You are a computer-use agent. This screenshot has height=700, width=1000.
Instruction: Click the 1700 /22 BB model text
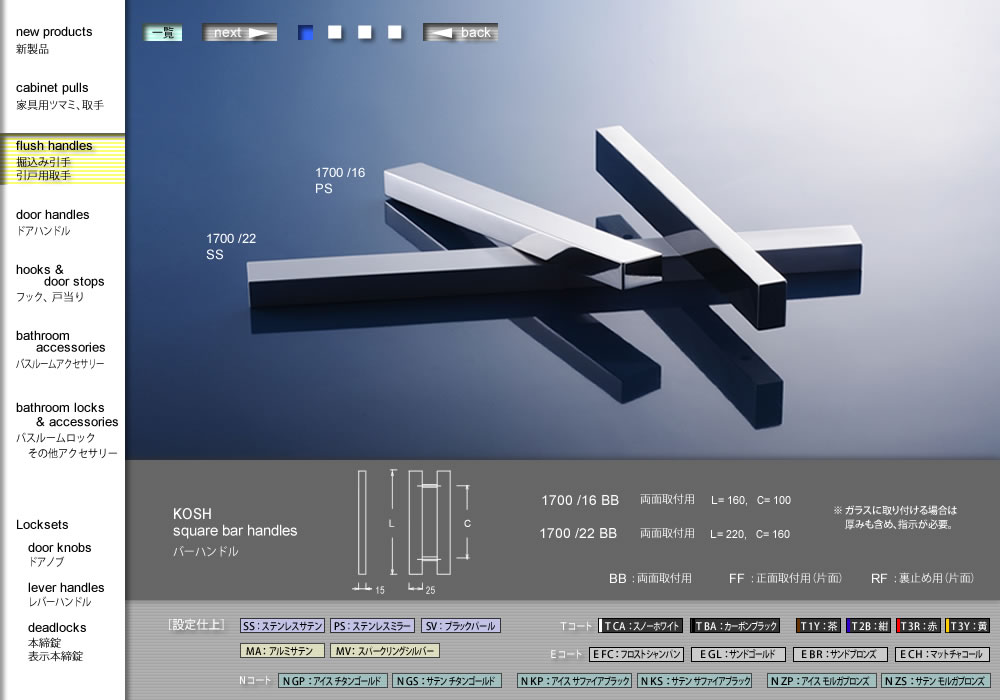(x=578, y=534)
